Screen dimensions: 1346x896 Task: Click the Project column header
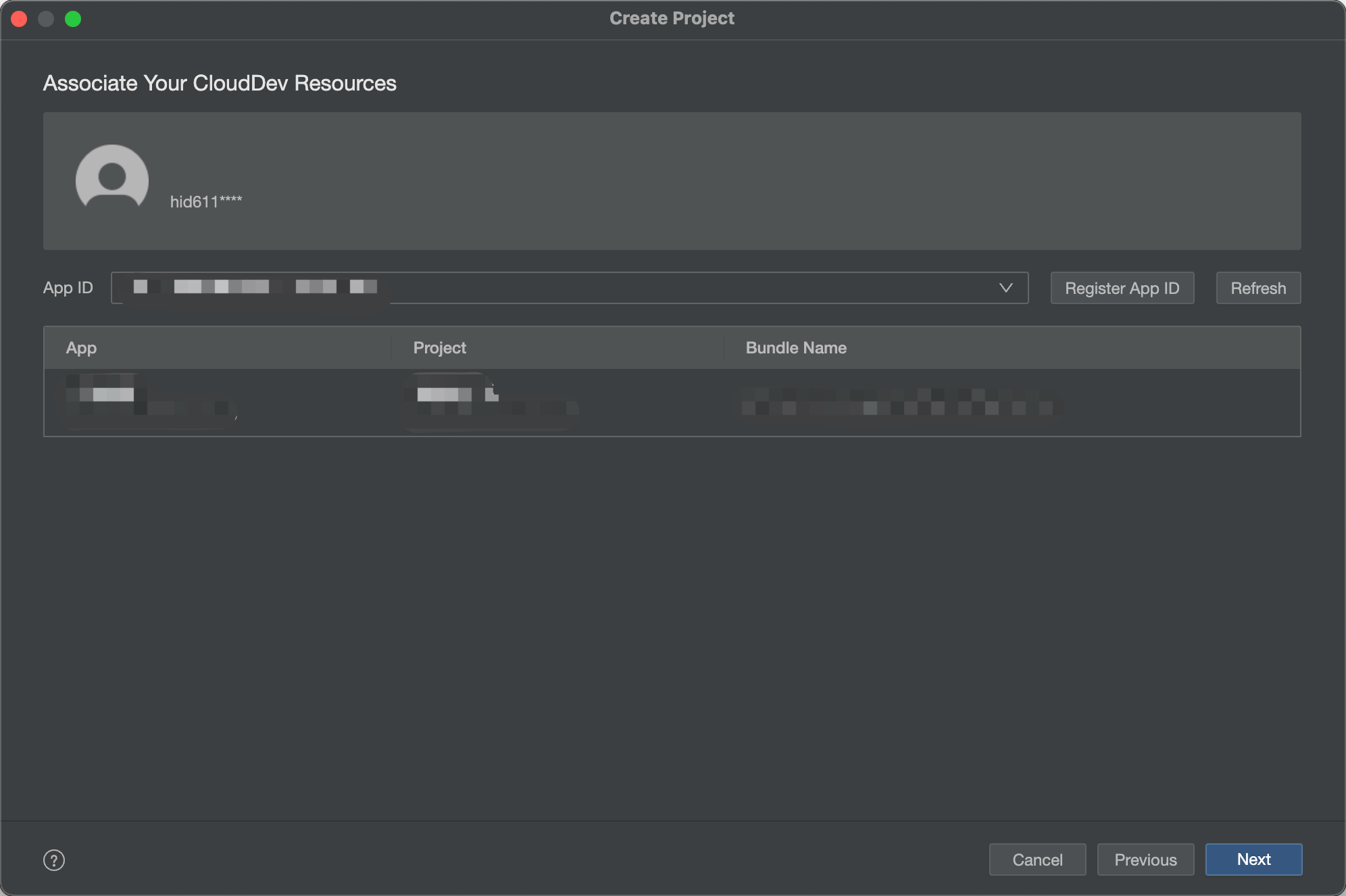pos(440,348)
